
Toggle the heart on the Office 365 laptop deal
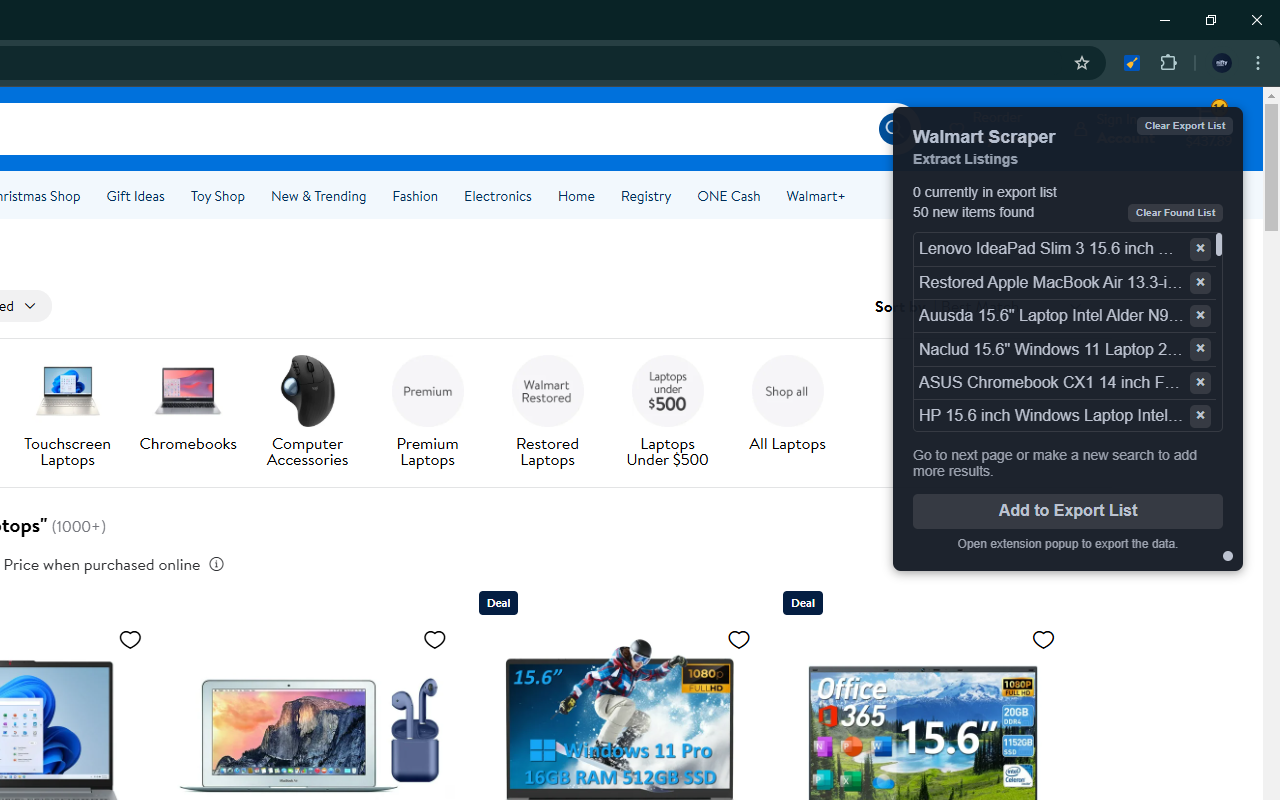click(1043, 639)
